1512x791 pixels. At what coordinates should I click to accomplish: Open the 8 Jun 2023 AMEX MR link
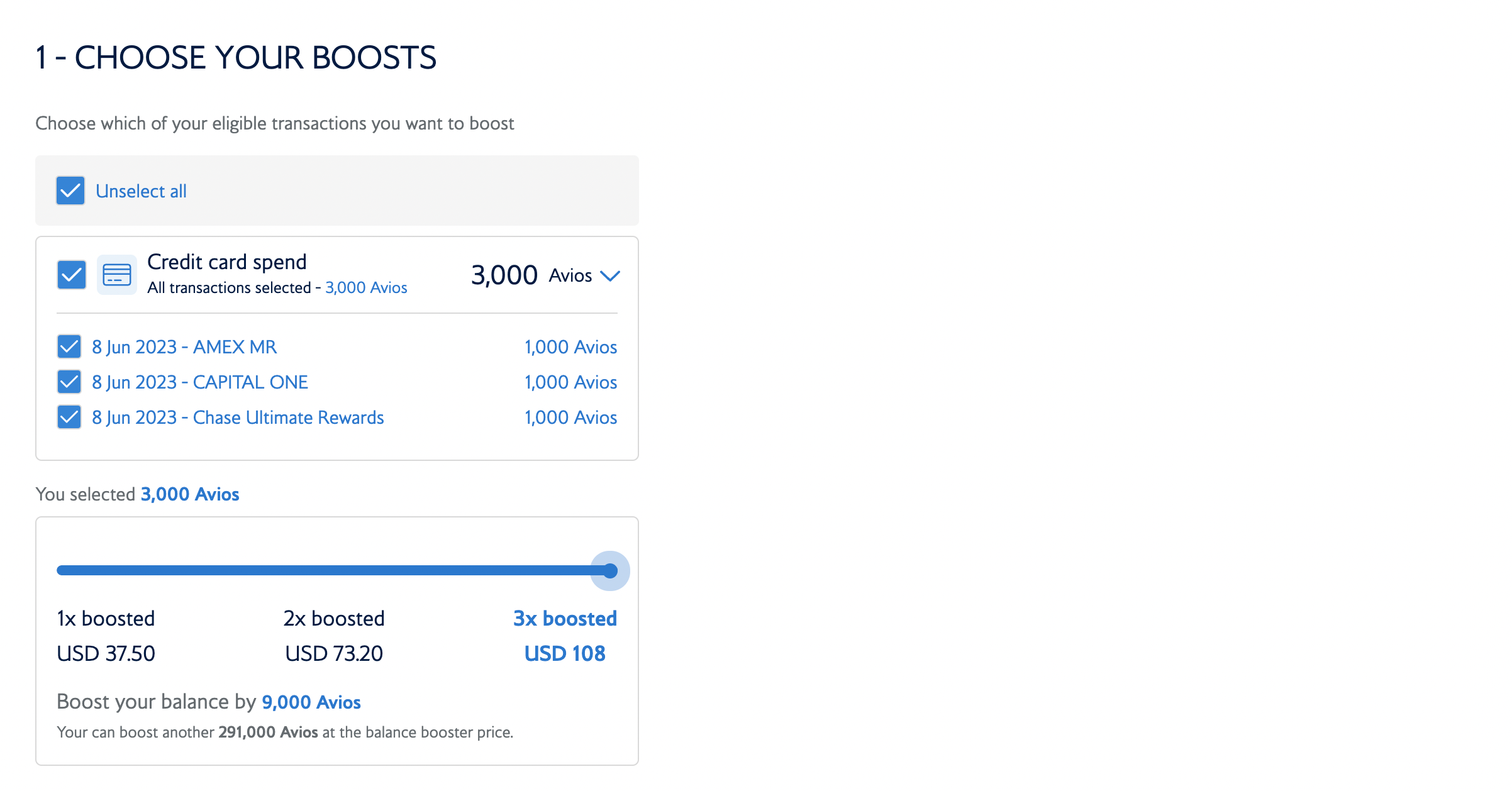(184, 347)
